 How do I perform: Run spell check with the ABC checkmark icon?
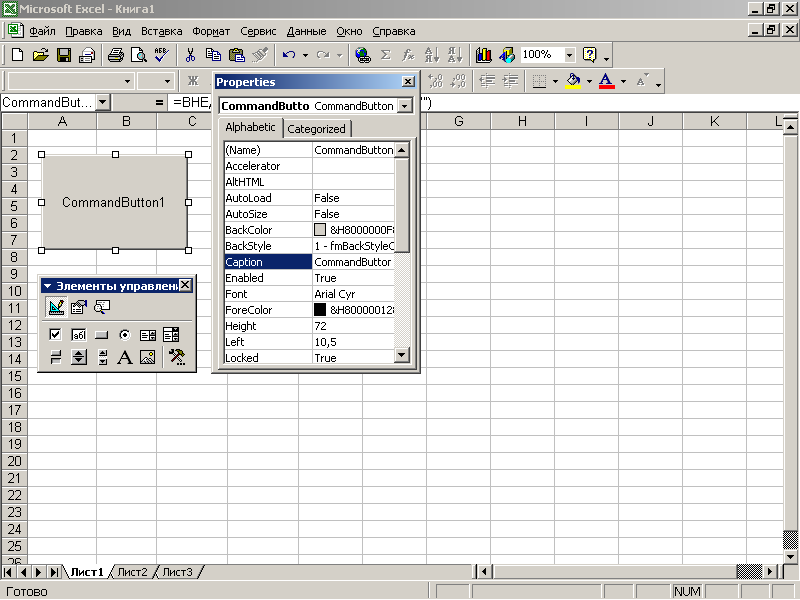tap(162, 55)
